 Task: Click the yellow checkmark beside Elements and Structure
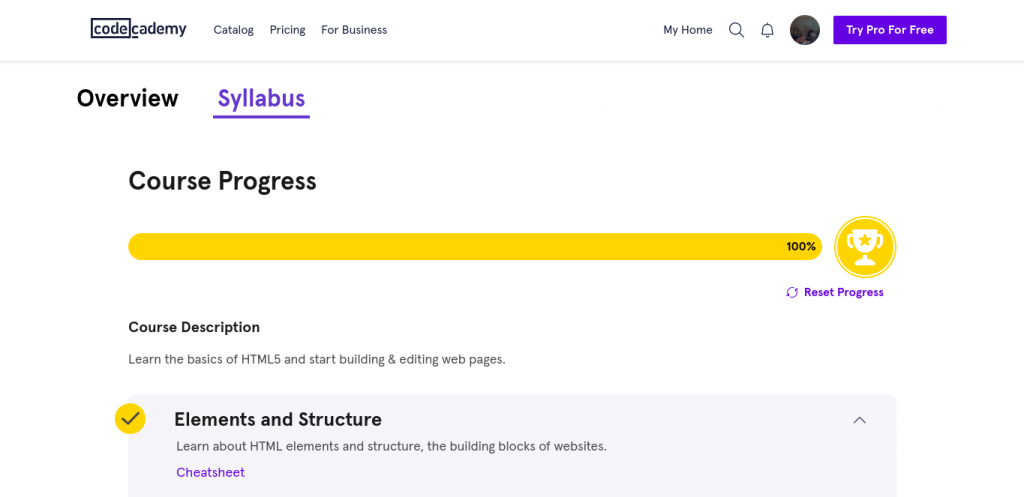tap(130, 419)
